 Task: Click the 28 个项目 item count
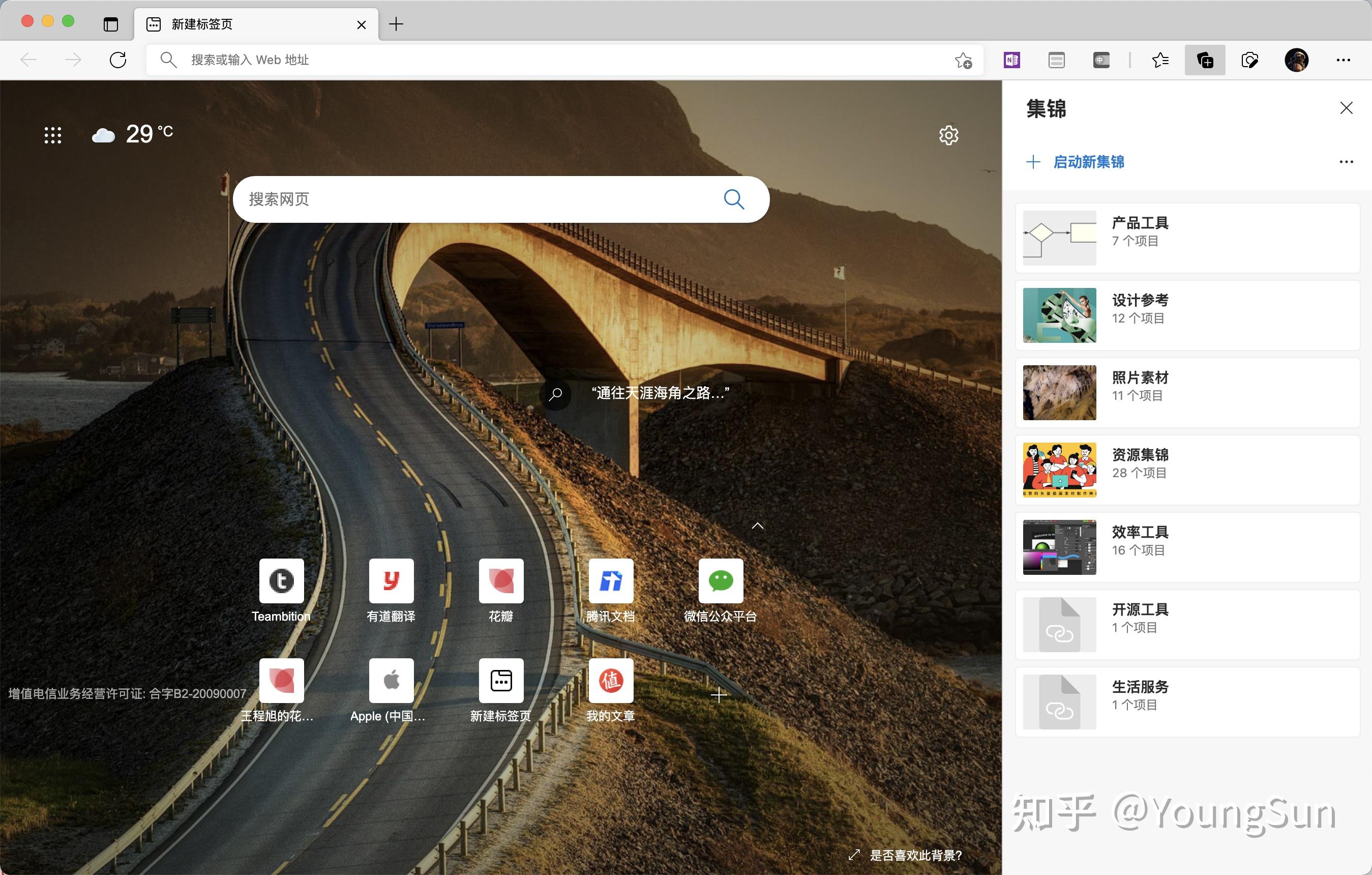[1139, 473]
